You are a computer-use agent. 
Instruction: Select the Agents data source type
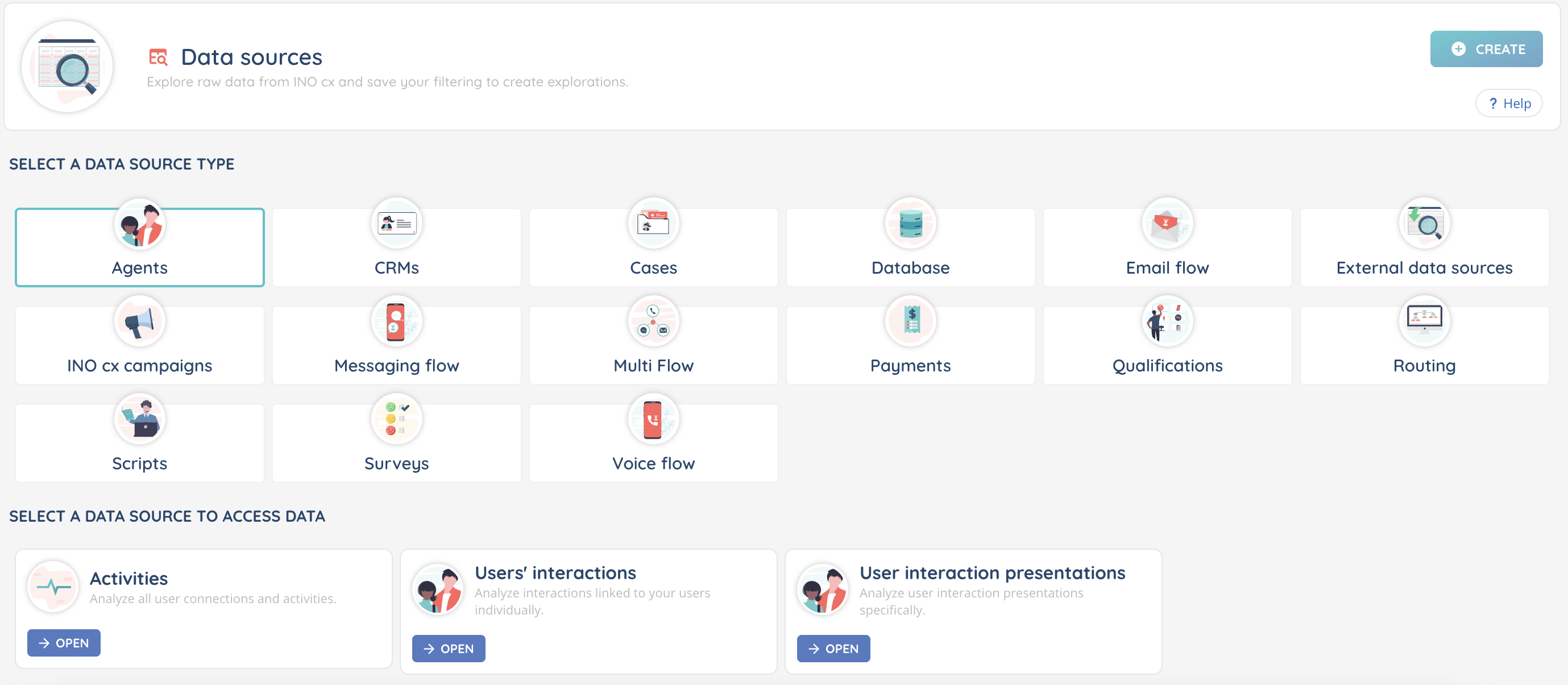(x=139, y=267)
